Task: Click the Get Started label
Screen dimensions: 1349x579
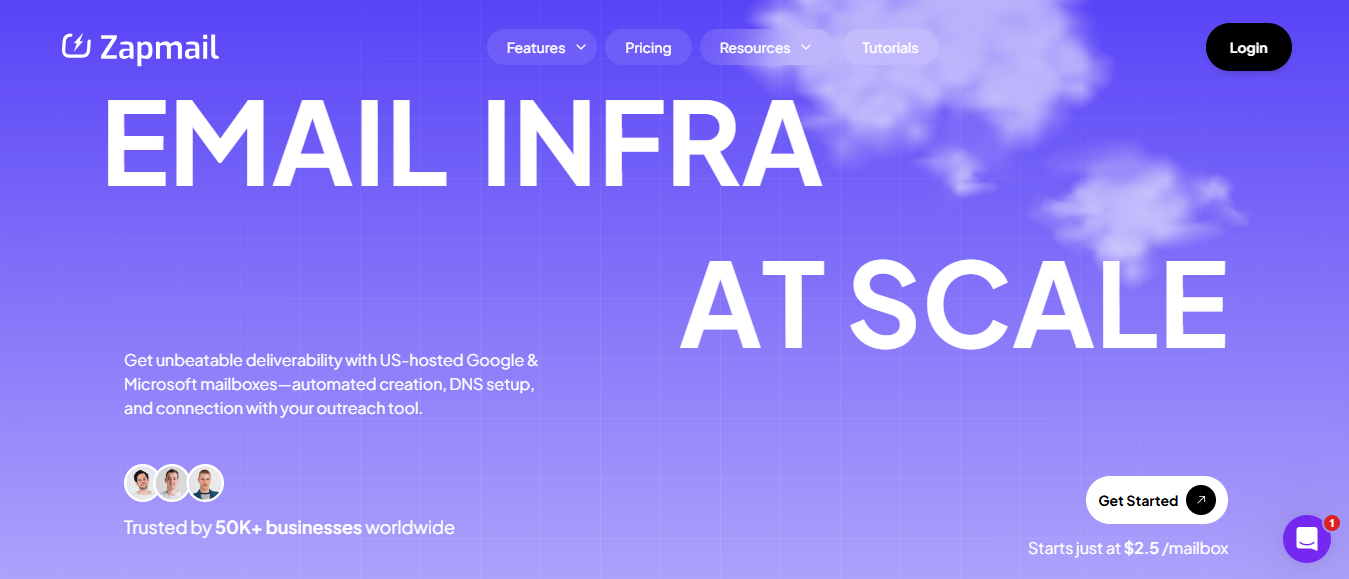Action: tap(1138, 500)
